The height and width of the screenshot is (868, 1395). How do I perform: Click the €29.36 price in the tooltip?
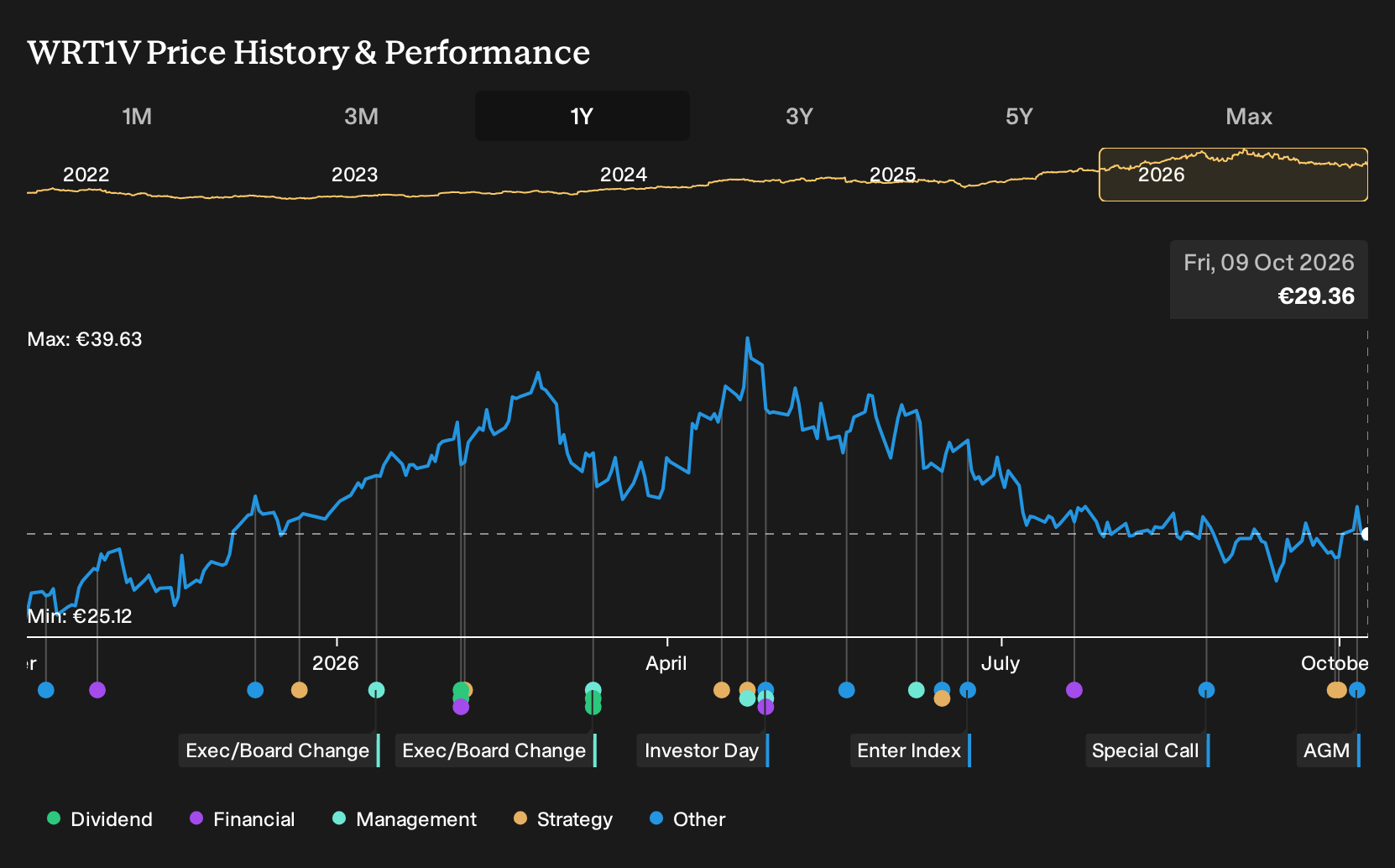1316,296
